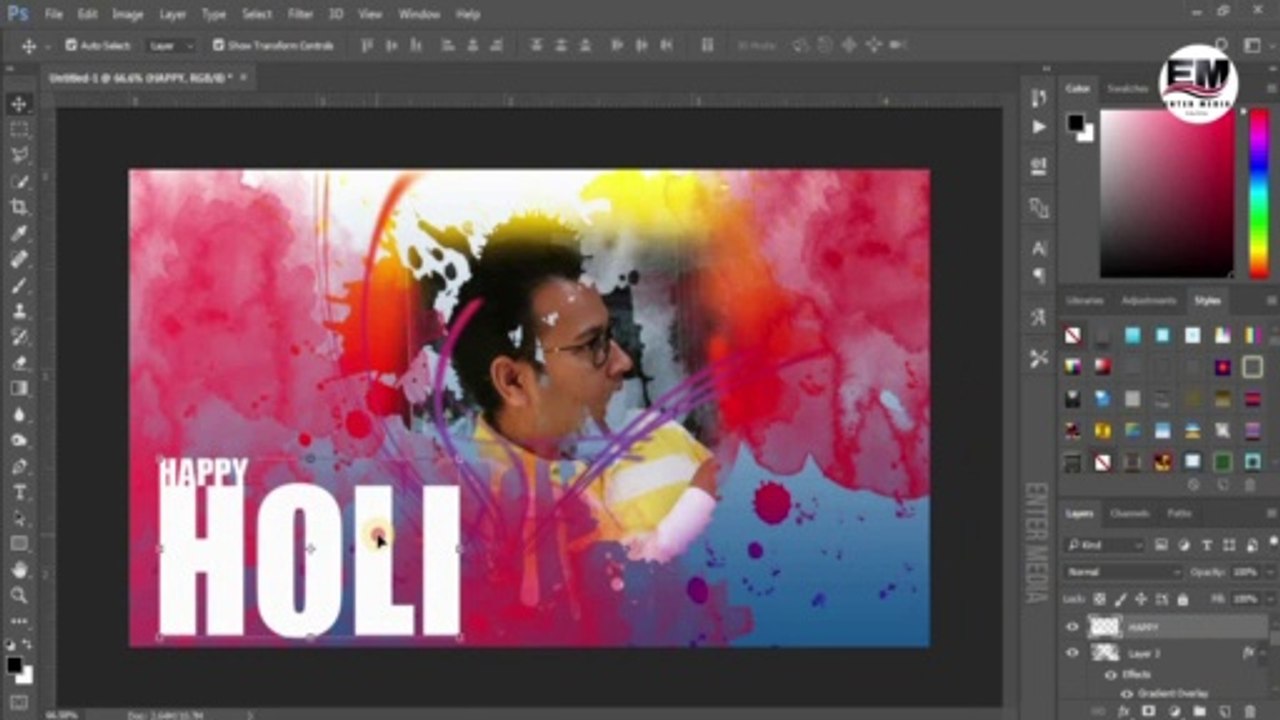Image resolution: width=1280 pixels, height=720 pixels.
Task: Filter layers by type layers (T icon)
Action: tap(1207, 545)
